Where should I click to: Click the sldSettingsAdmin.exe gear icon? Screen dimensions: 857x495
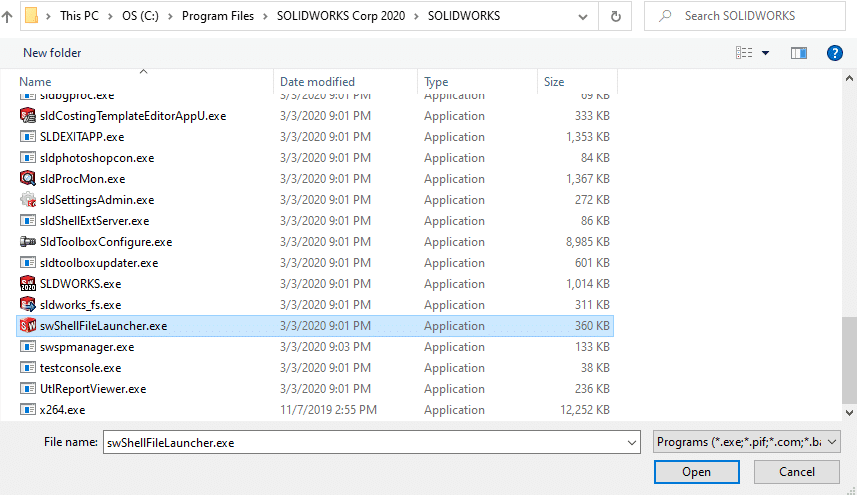[28, 199]
